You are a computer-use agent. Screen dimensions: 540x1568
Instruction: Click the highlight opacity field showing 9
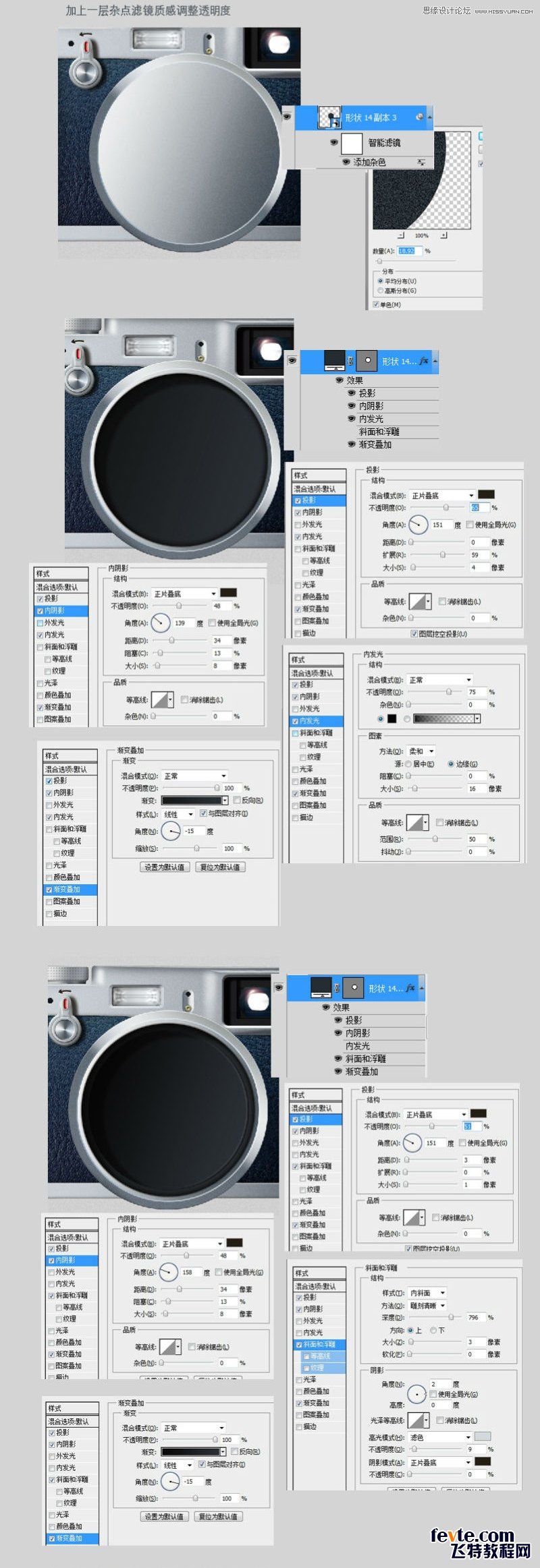tap(475, 1449)
